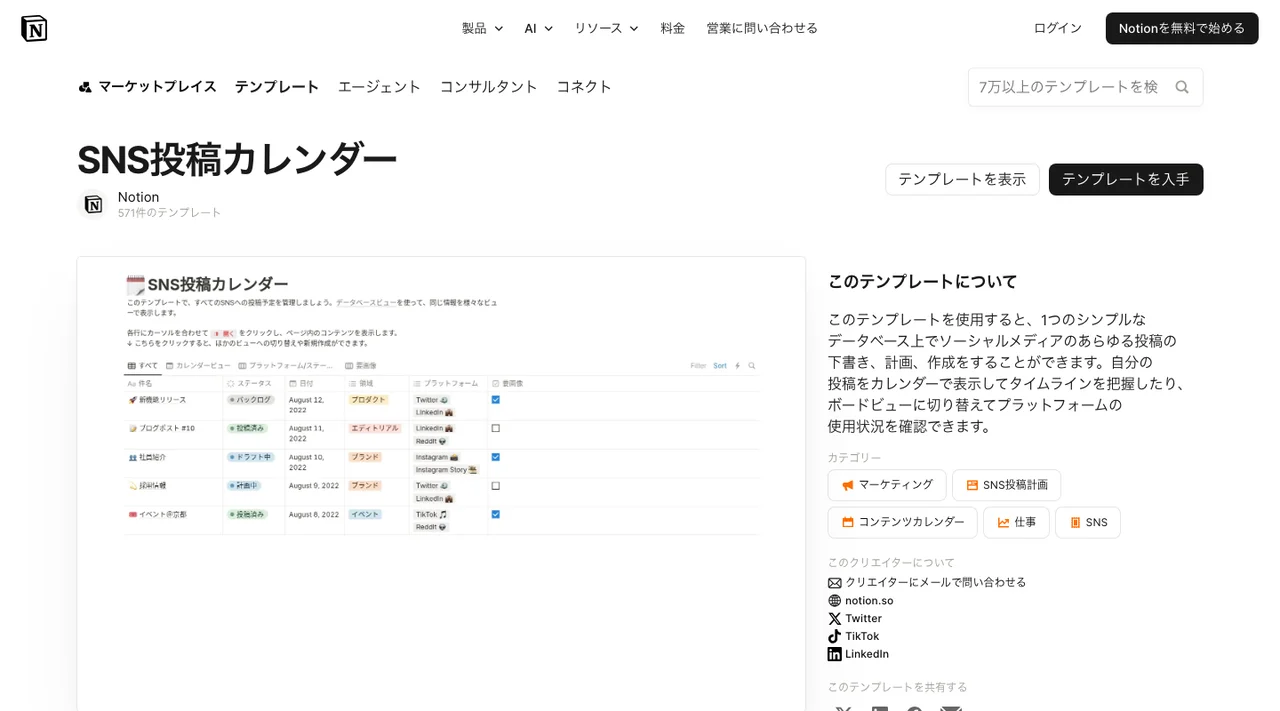Click the クリエイターにメールで問い合わせる link
The width and height of the screenshot is (1280, 711).
click(x=936, y=583)
